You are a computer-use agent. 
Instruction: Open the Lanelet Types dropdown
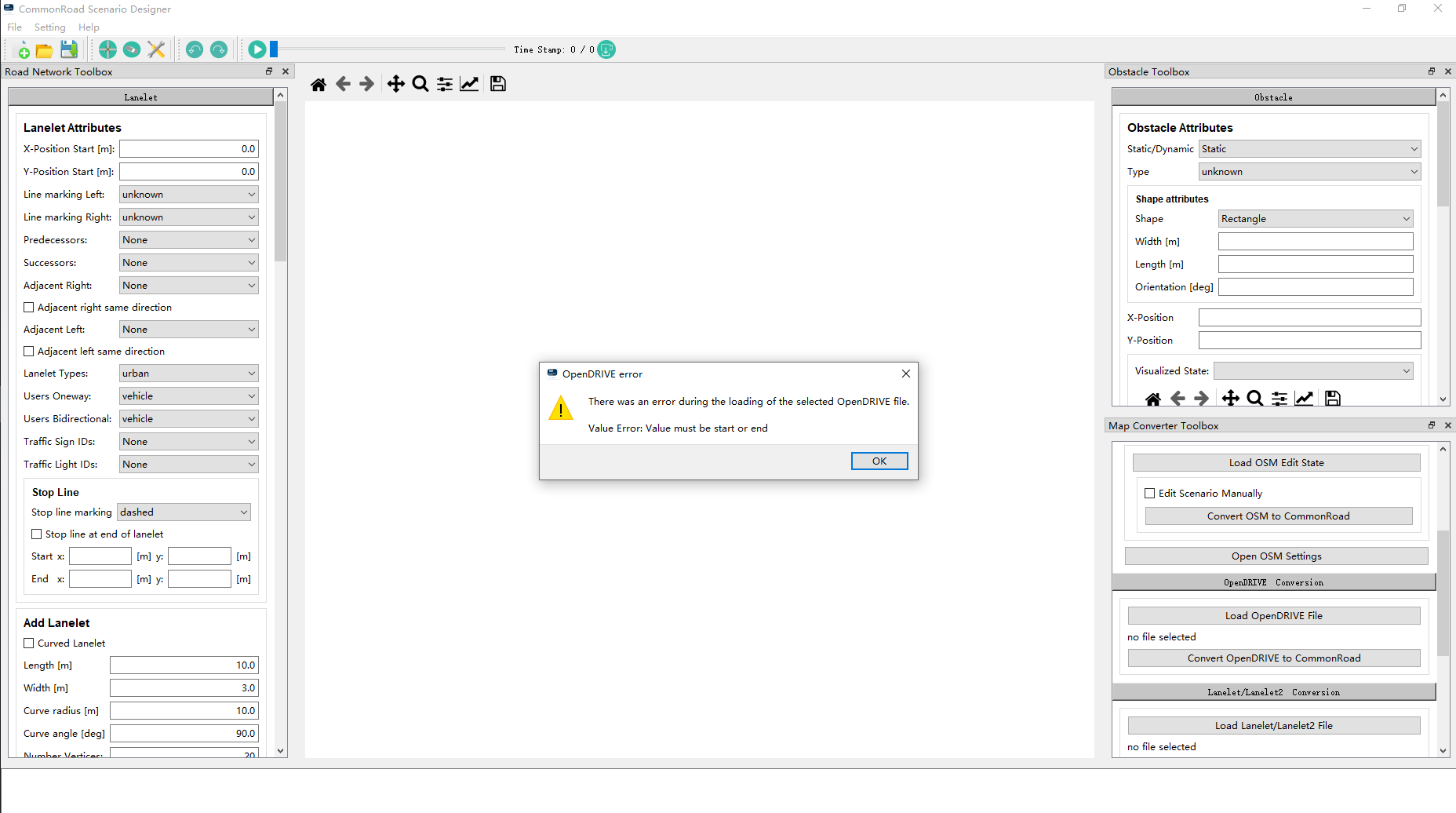pyautogui.click(x=188, y=374)
